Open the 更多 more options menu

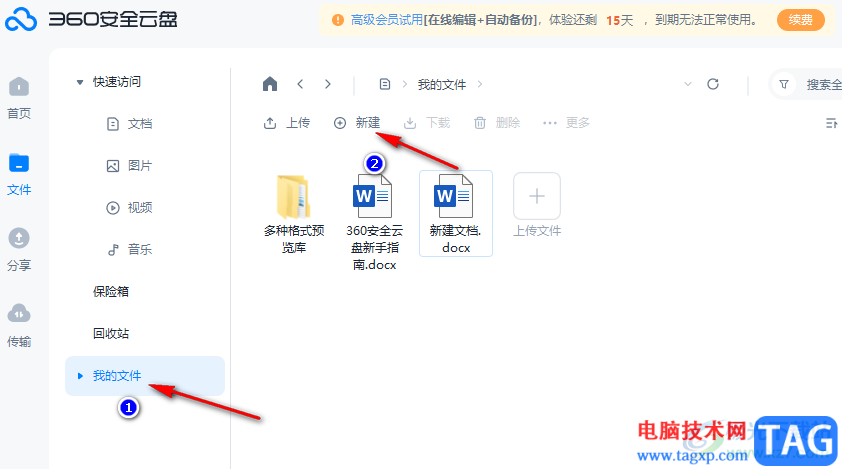point(566,123)
